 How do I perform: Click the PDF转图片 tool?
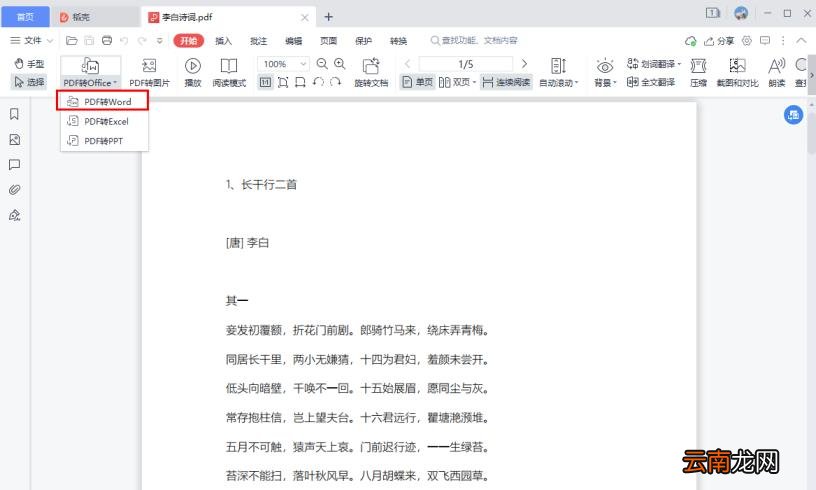149,72
